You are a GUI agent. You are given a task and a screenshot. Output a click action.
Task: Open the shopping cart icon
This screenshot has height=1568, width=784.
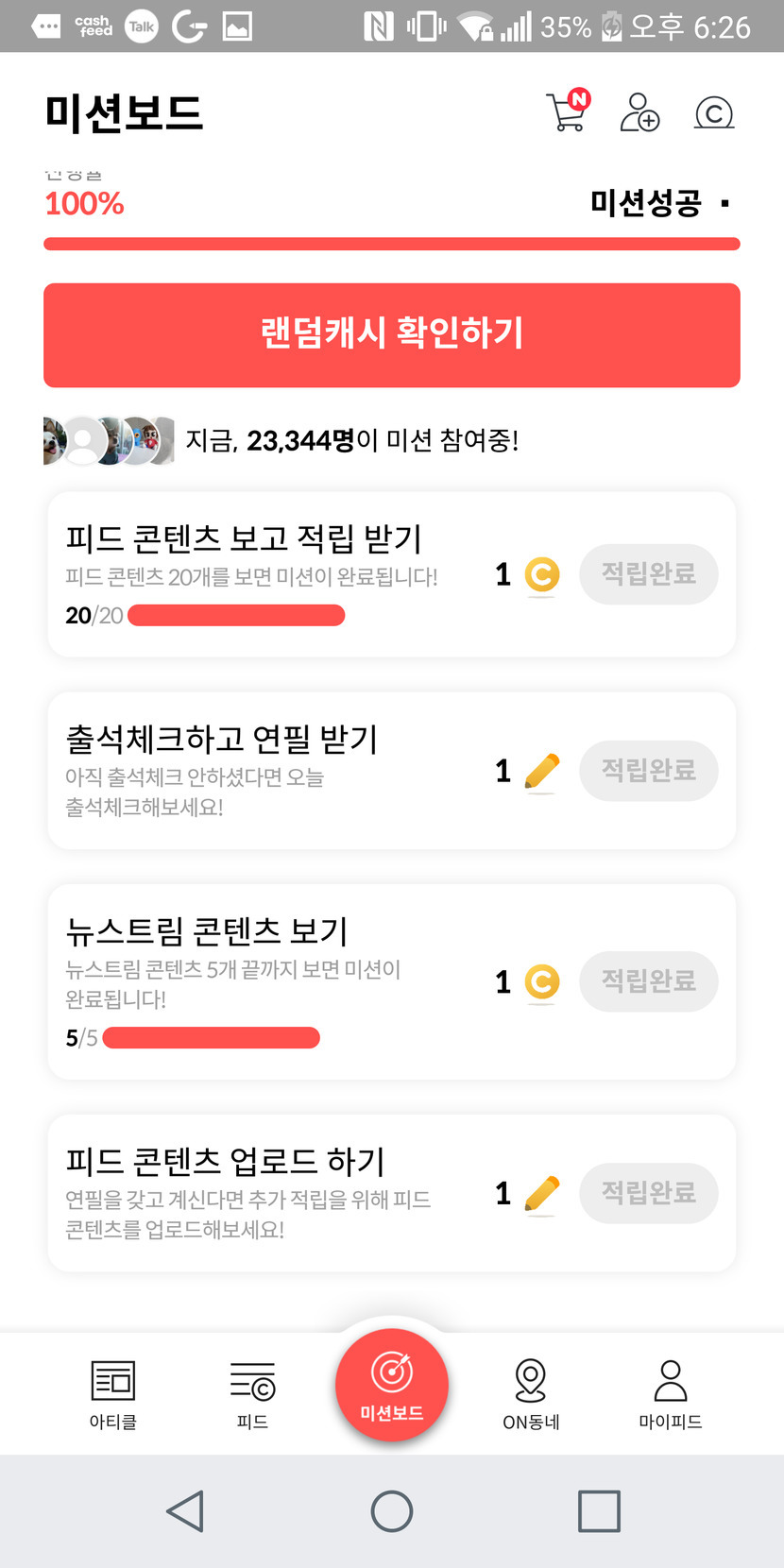click(567, 111)
